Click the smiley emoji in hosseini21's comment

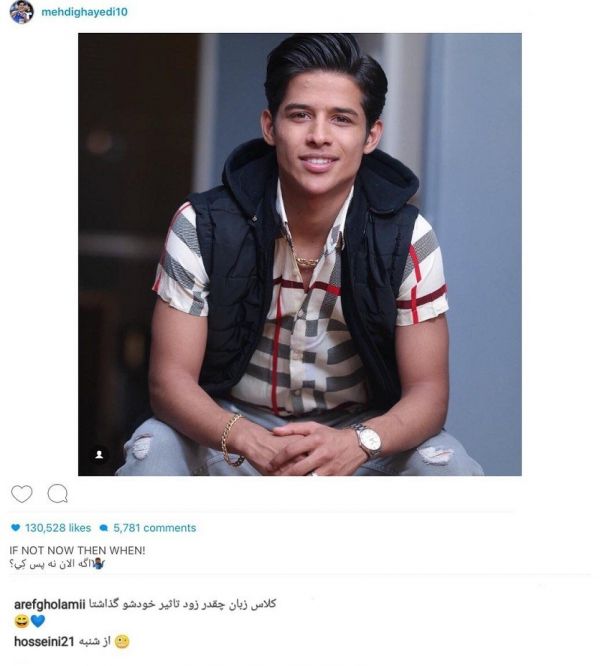[122, 641]
